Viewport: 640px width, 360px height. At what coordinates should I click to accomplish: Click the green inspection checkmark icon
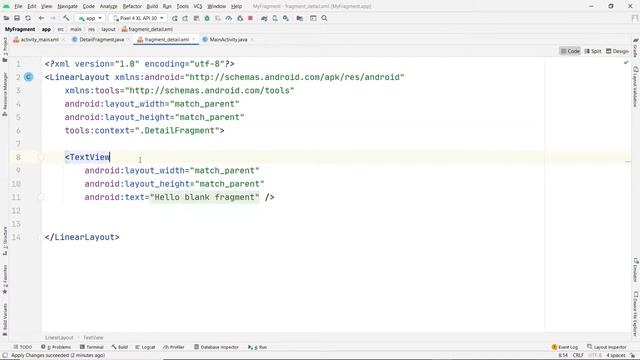626,62
